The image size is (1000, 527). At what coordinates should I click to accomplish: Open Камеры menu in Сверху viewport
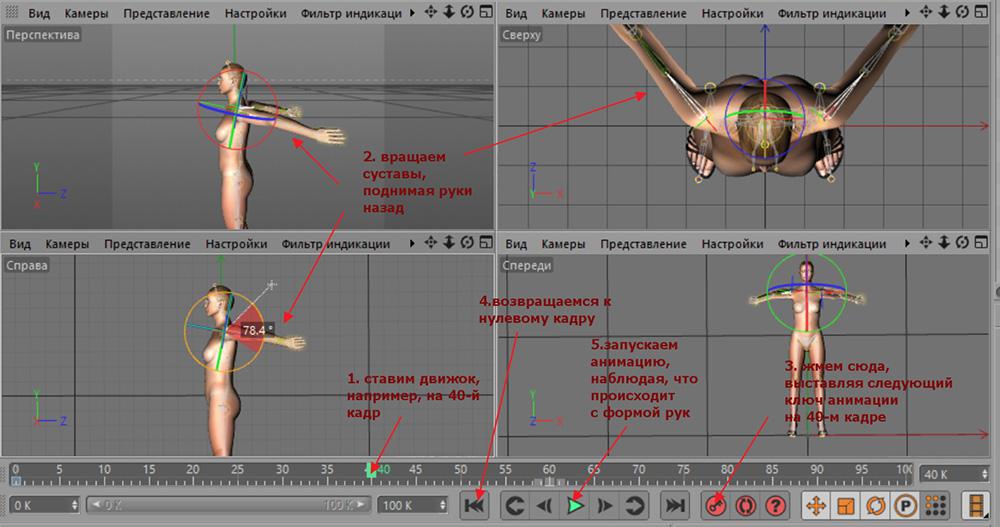click(563, 13)
